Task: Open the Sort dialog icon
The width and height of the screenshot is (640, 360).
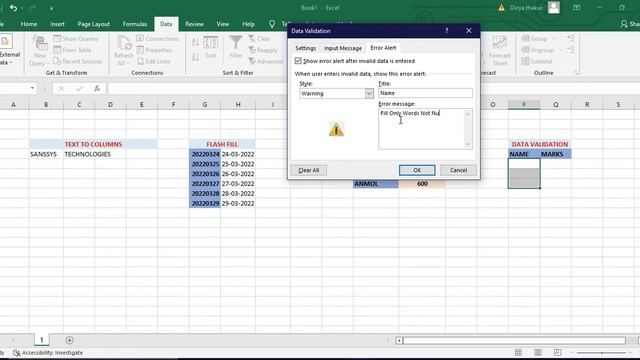Action: coord(211,47)
